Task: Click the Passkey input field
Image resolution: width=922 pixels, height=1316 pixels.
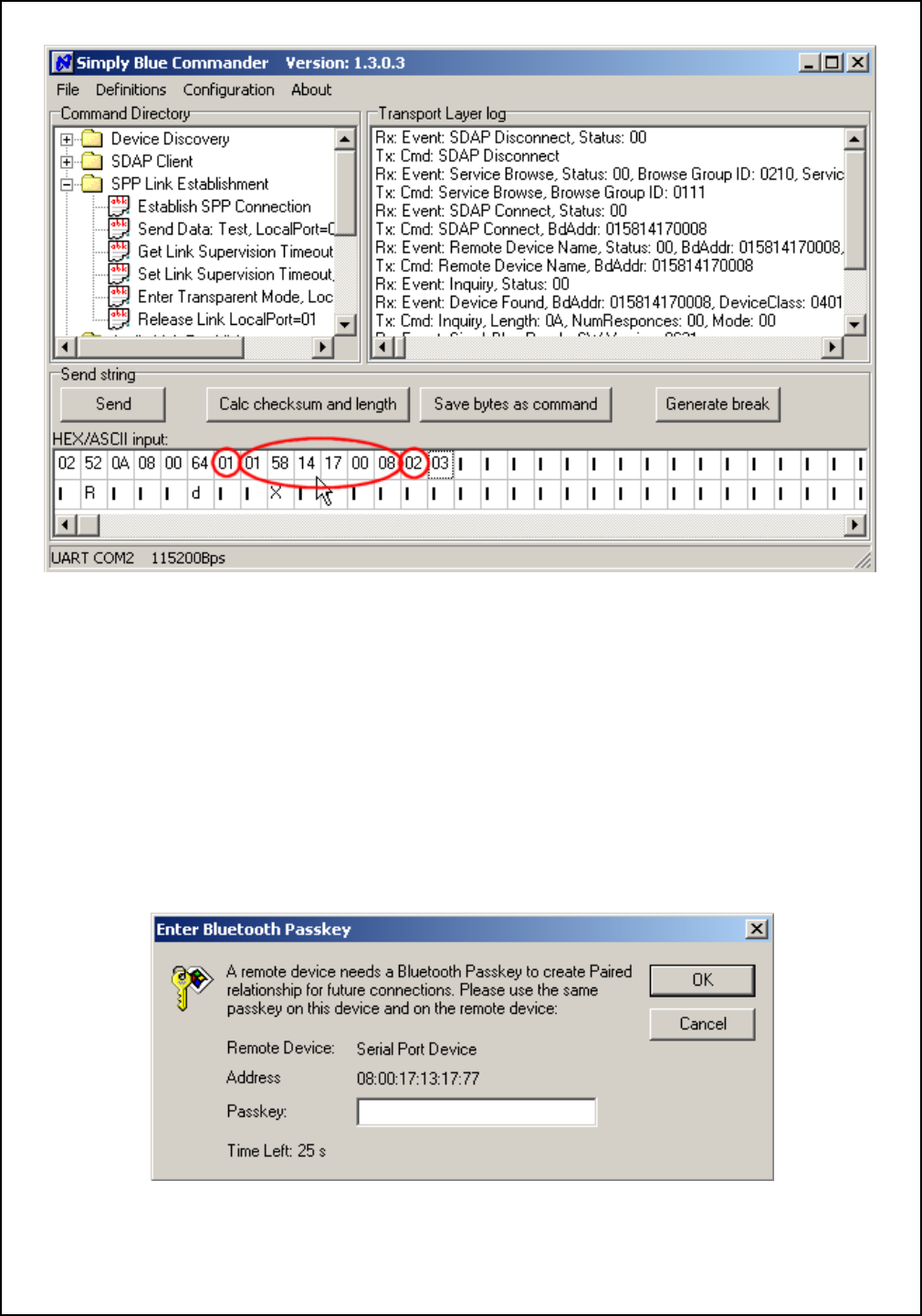Action: (x=477, y=1112)
